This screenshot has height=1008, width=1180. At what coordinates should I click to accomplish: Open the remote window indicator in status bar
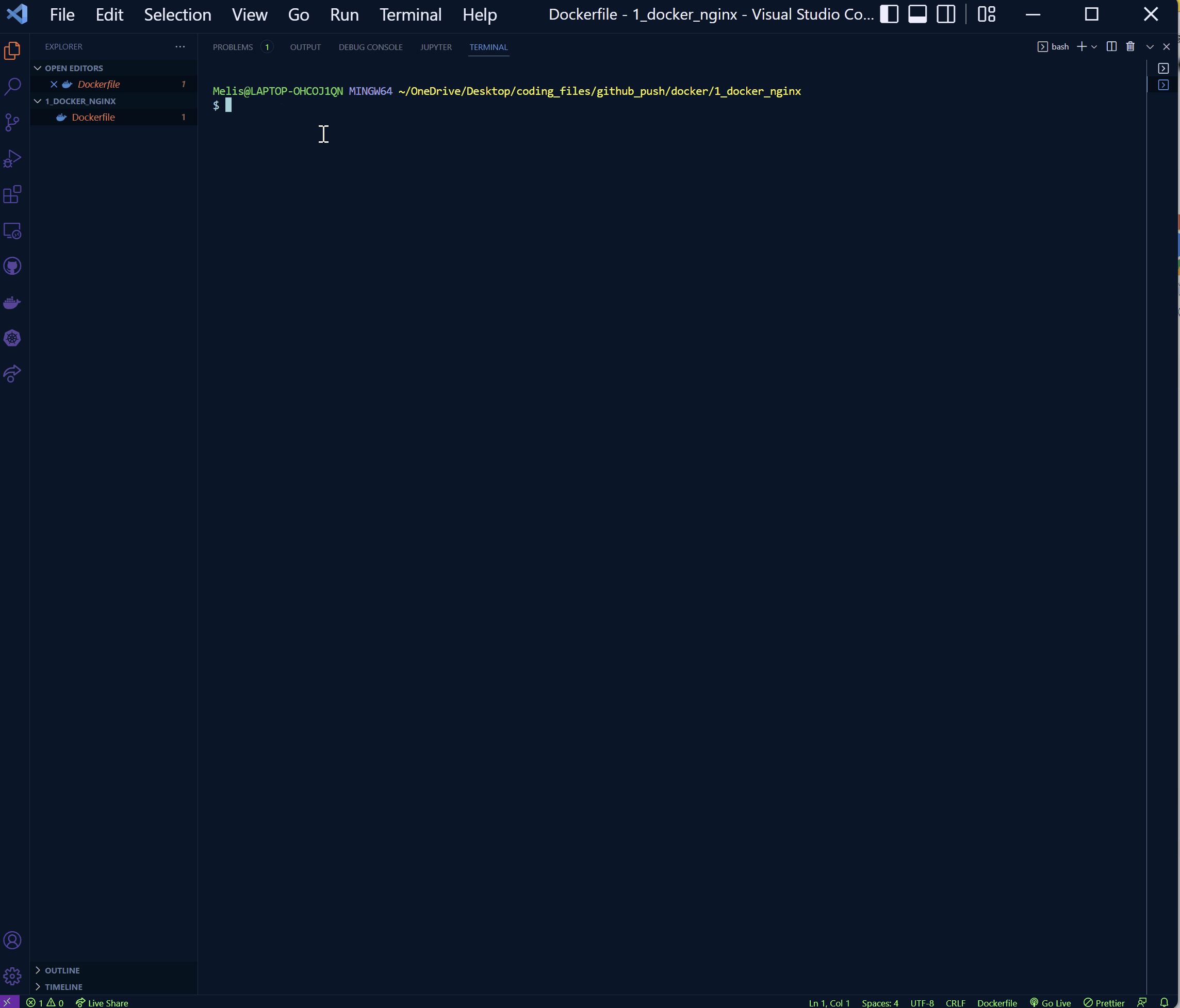8,1002
